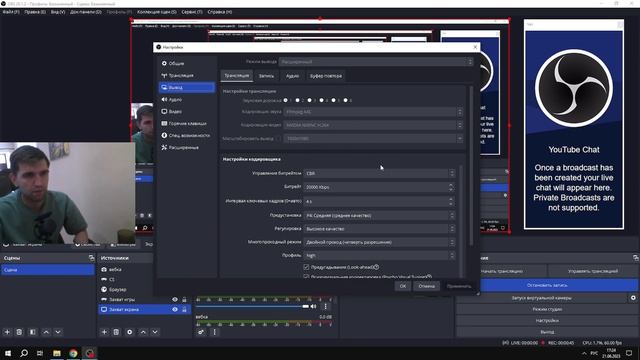Open Task View on taskbar
Screen dimensions: 640x360
pyautogui.click(x=40, y=353)
